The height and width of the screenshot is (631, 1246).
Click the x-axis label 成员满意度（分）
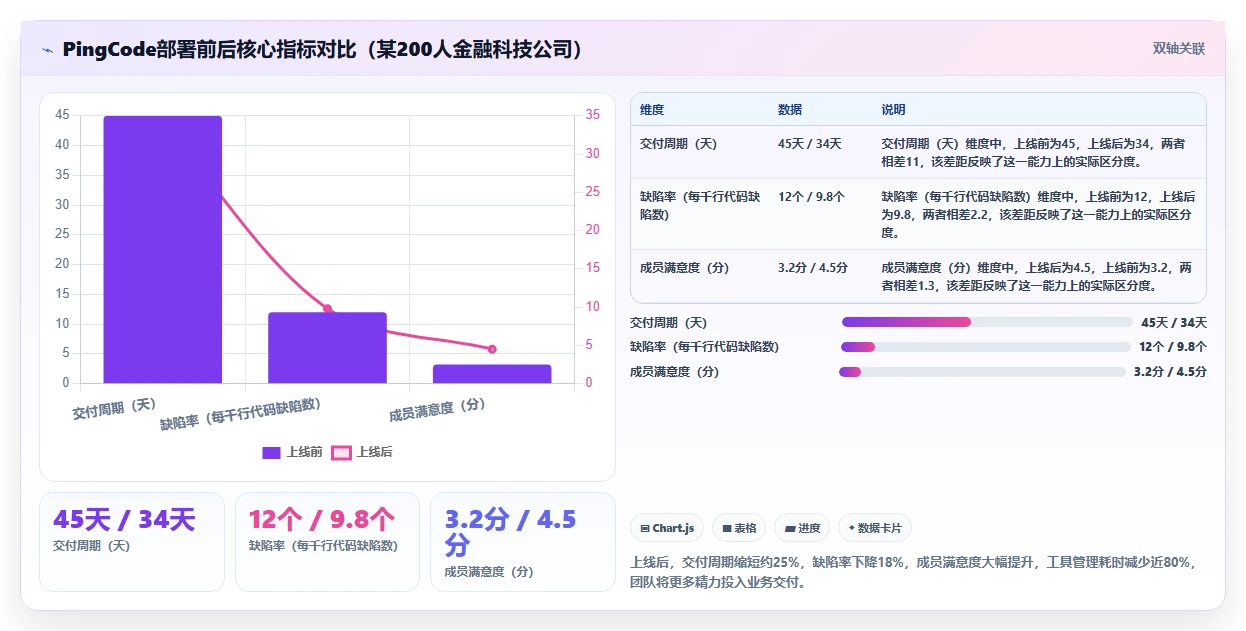437,408
